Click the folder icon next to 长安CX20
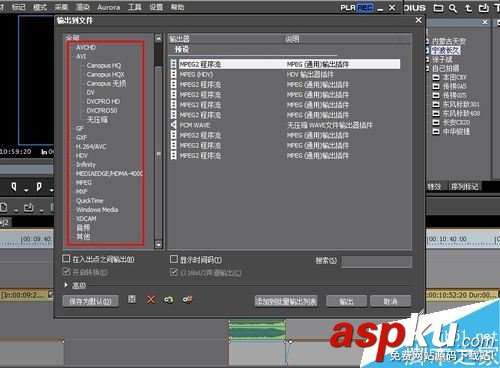 [x=436, y=123]
